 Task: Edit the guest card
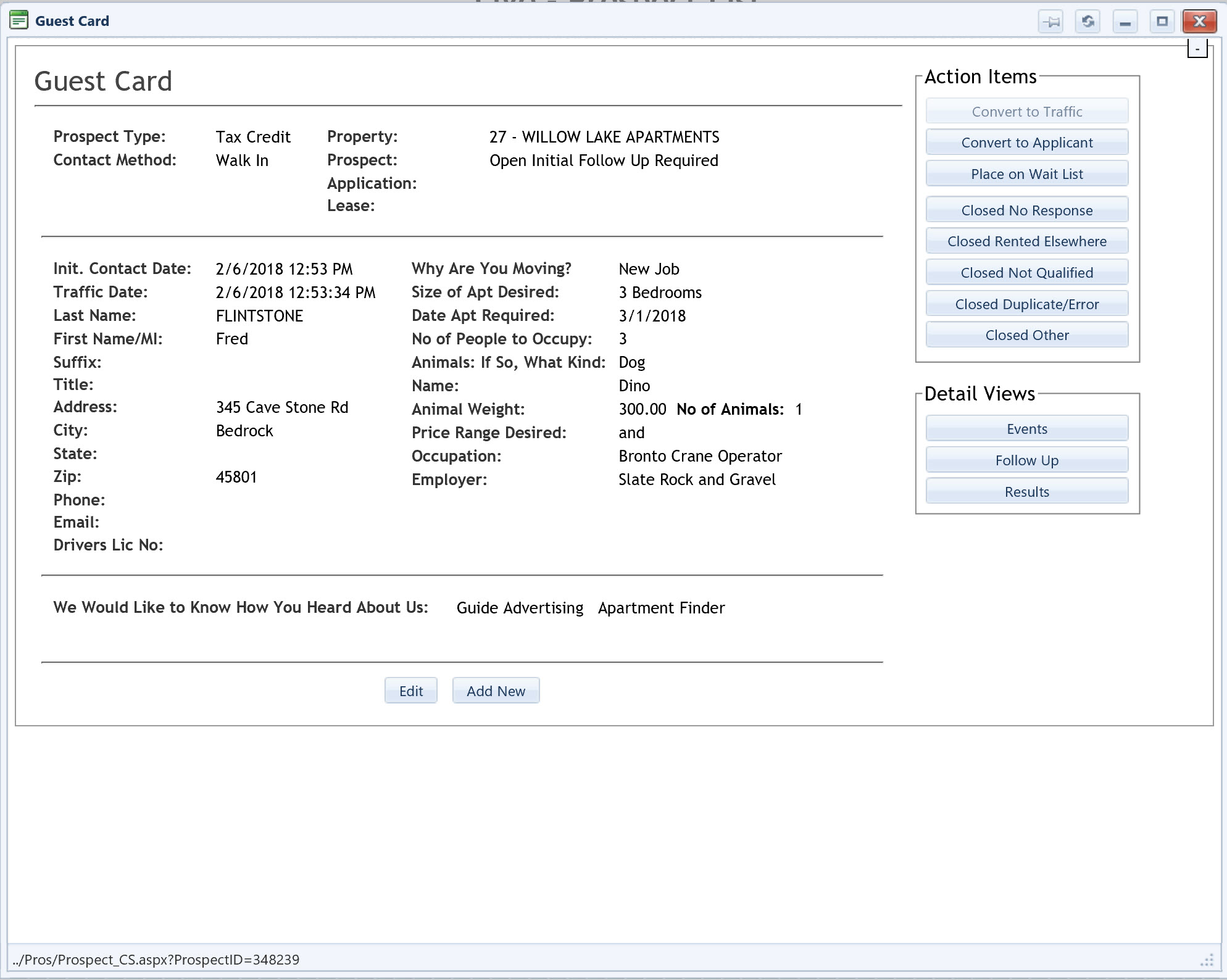[410, 691]
